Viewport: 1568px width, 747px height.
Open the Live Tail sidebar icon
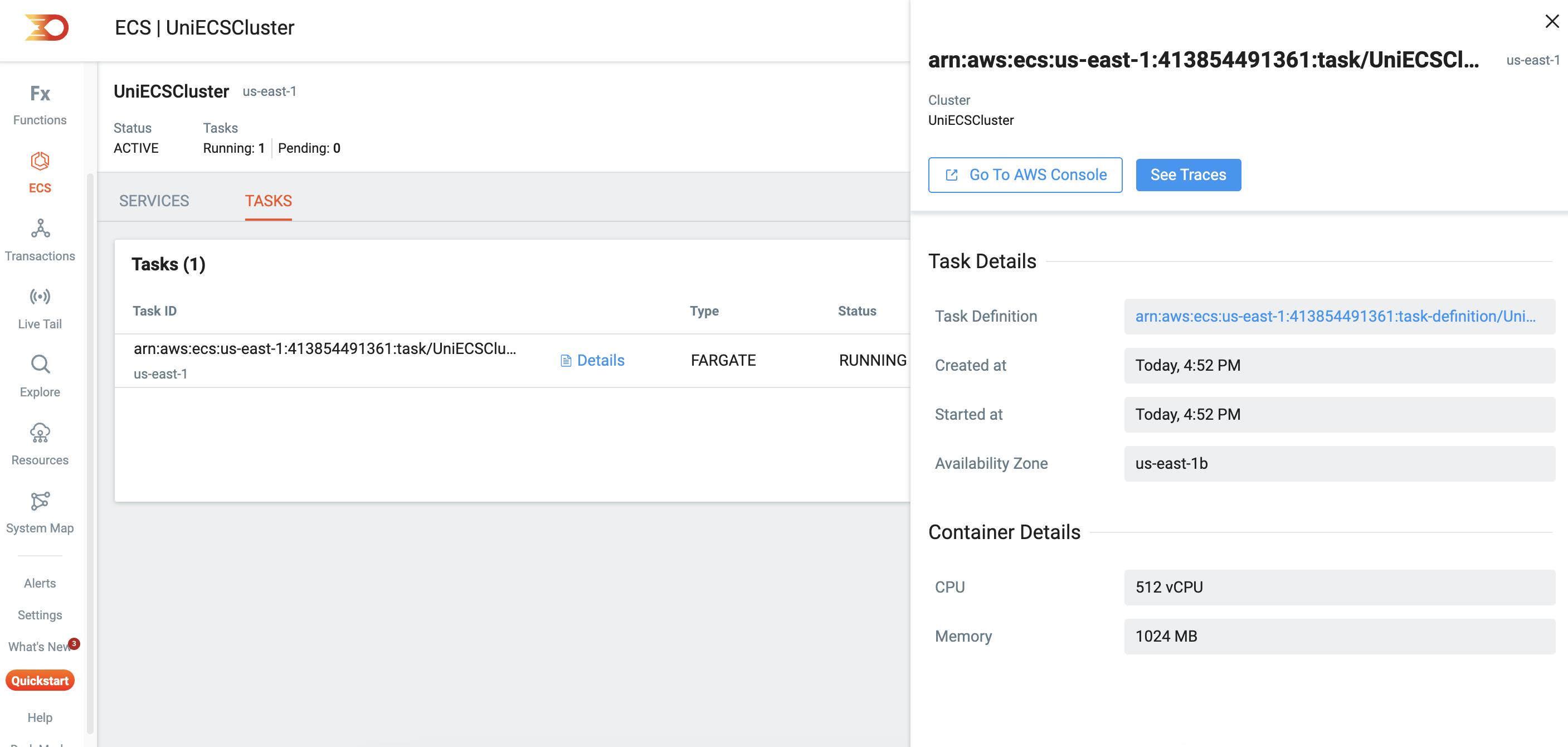(x=40, y=297)
